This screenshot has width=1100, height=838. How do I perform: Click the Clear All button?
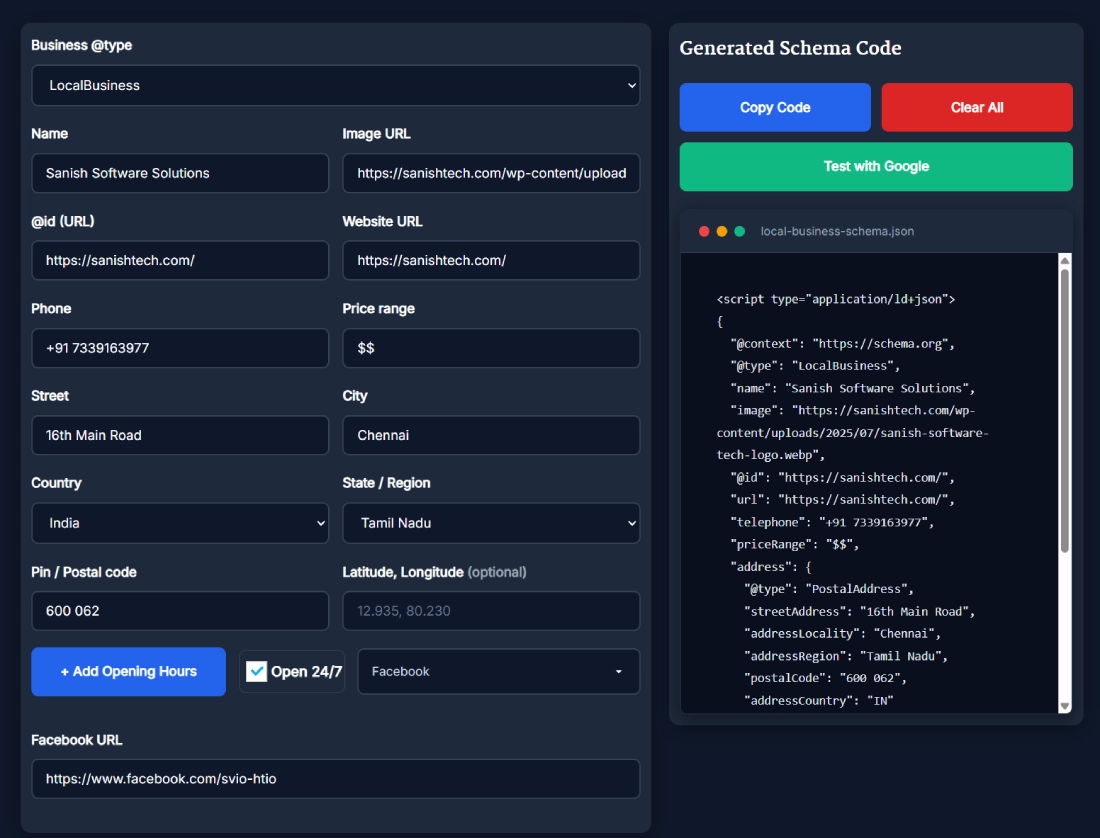(x=977, y=107)
